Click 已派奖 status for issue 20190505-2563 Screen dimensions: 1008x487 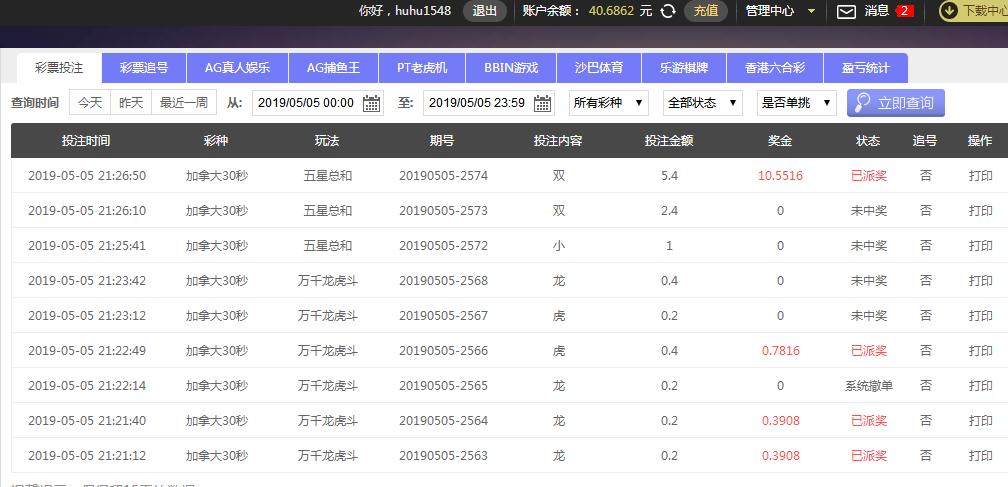coord(869,456)
